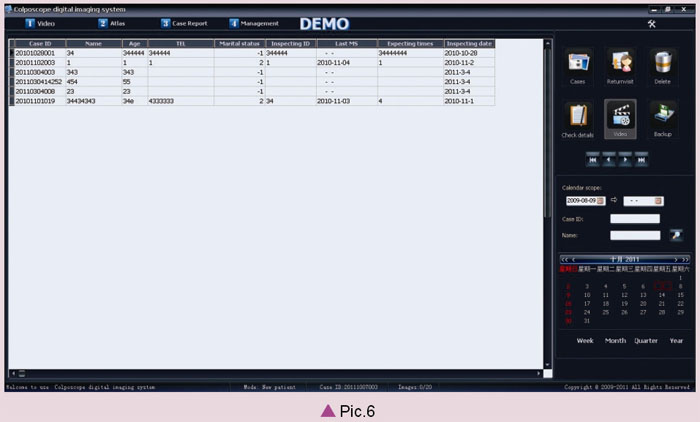Switch to the Atlas tab
Image resolution: width=700 pixels, height=422 pixels.
coord(112,23)
